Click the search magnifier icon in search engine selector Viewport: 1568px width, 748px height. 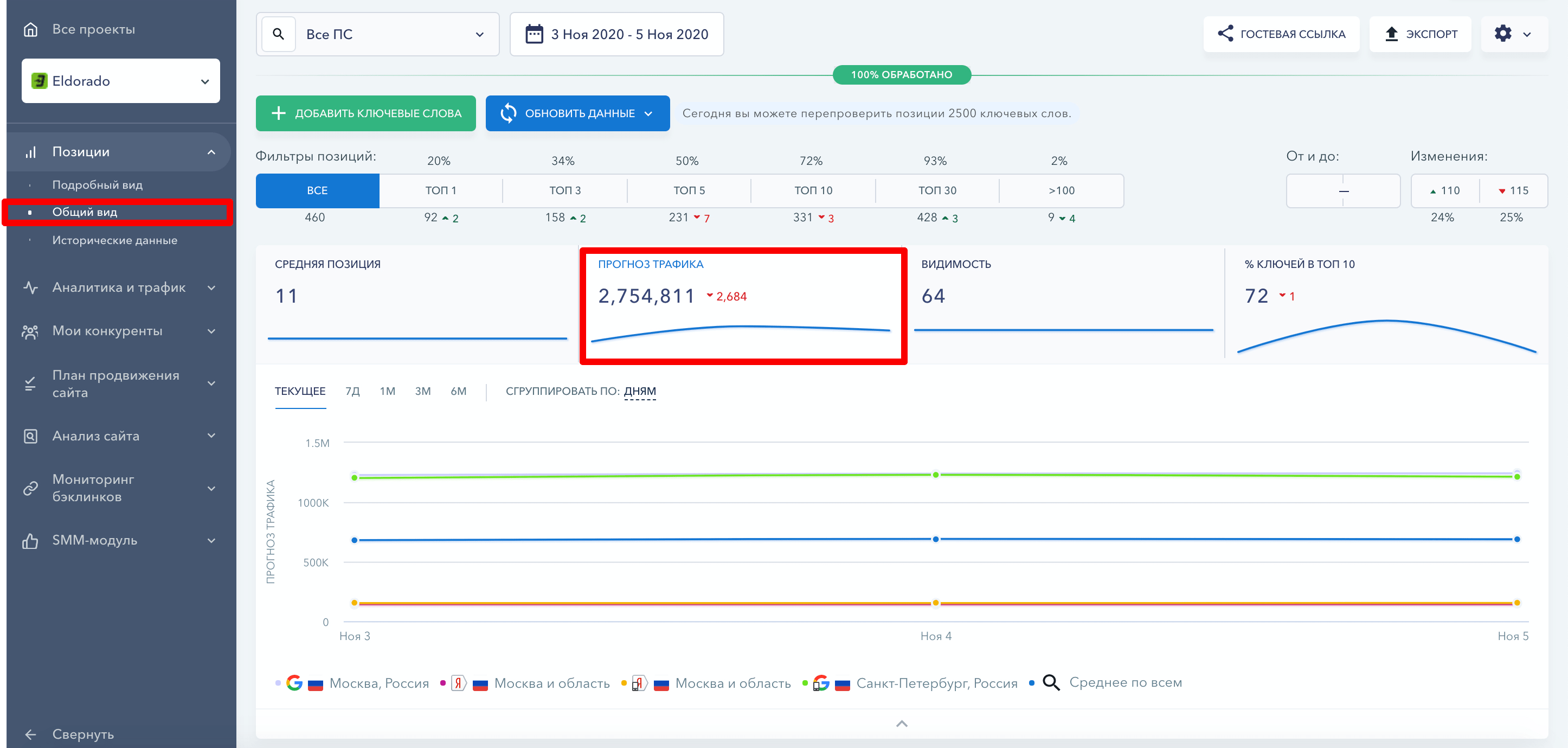pos(278,34)
